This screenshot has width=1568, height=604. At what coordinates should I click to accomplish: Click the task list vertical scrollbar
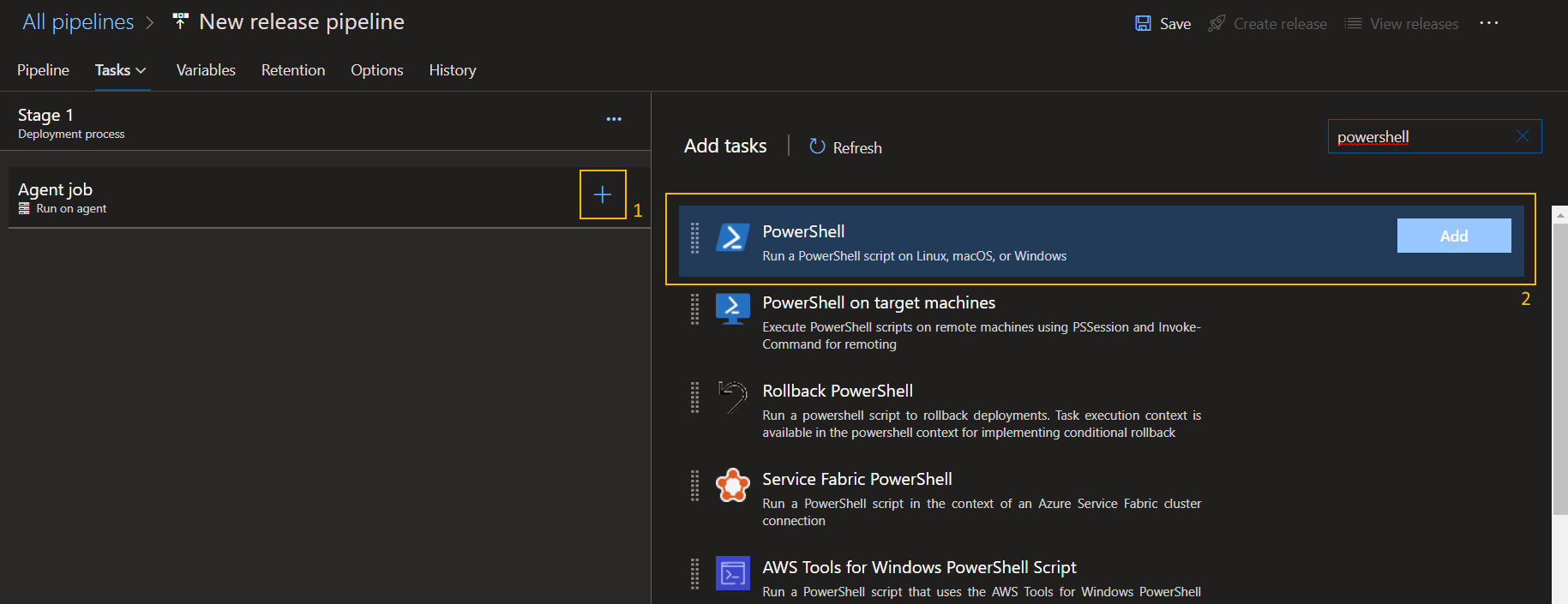1559,368
